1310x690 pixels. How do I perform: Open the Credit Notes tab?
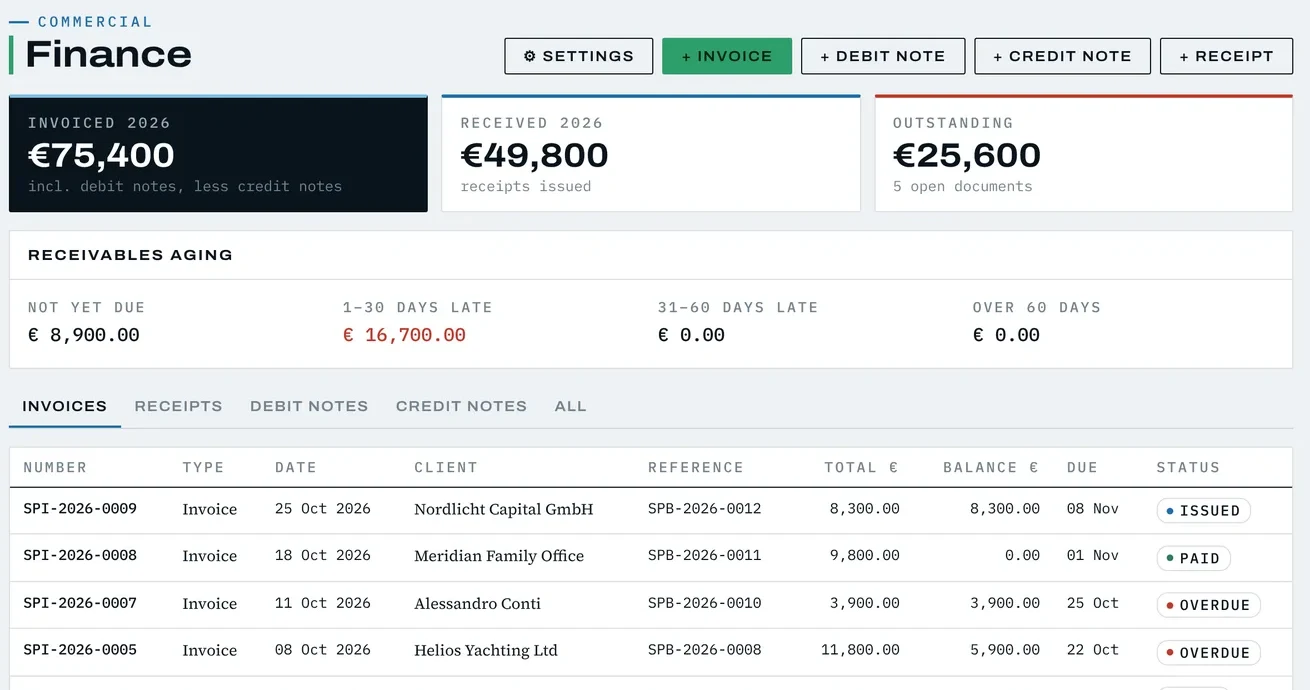coord(461,406)
